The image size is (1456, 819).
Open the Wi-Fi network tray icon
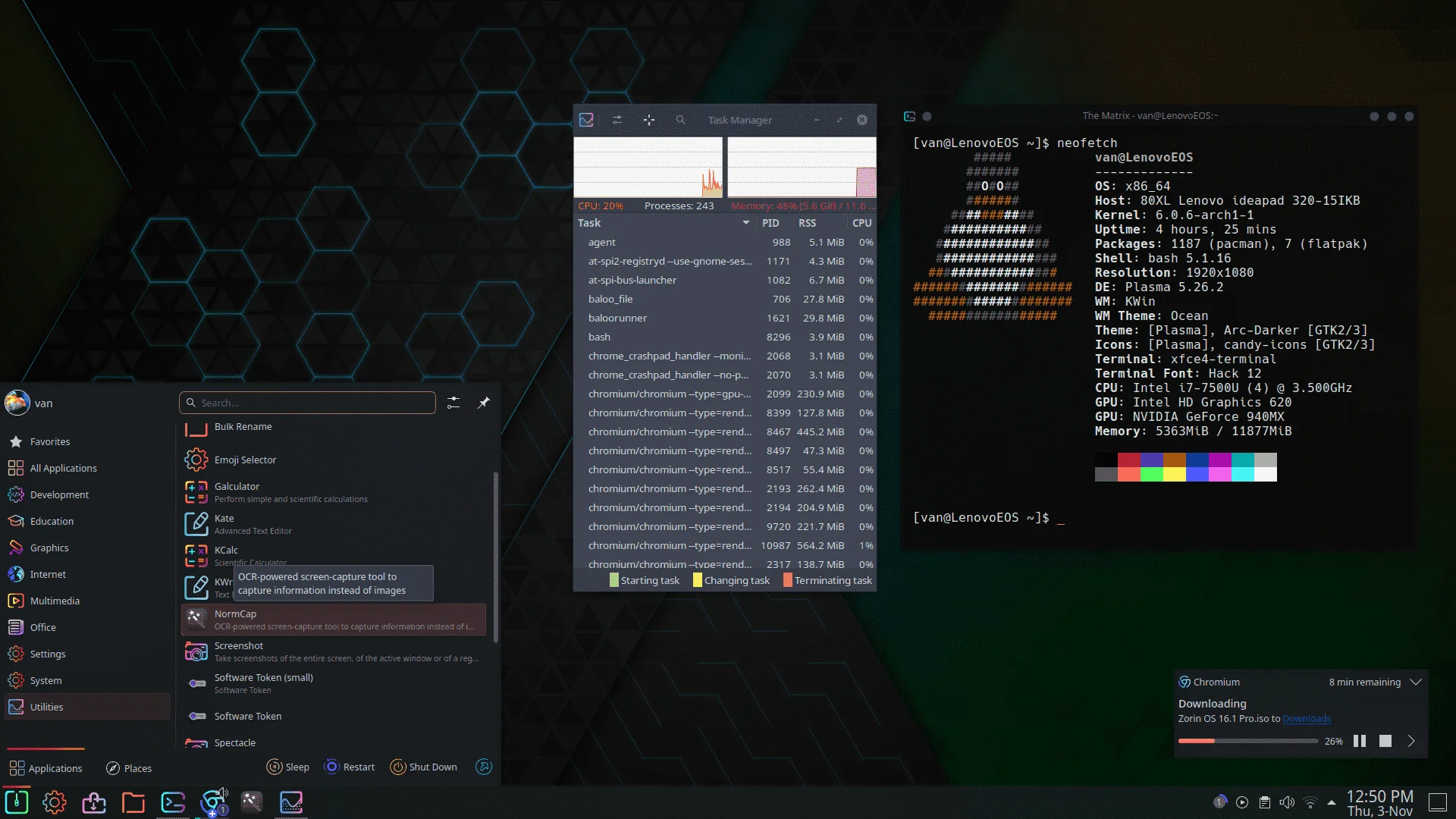(x=1310, y=802)
